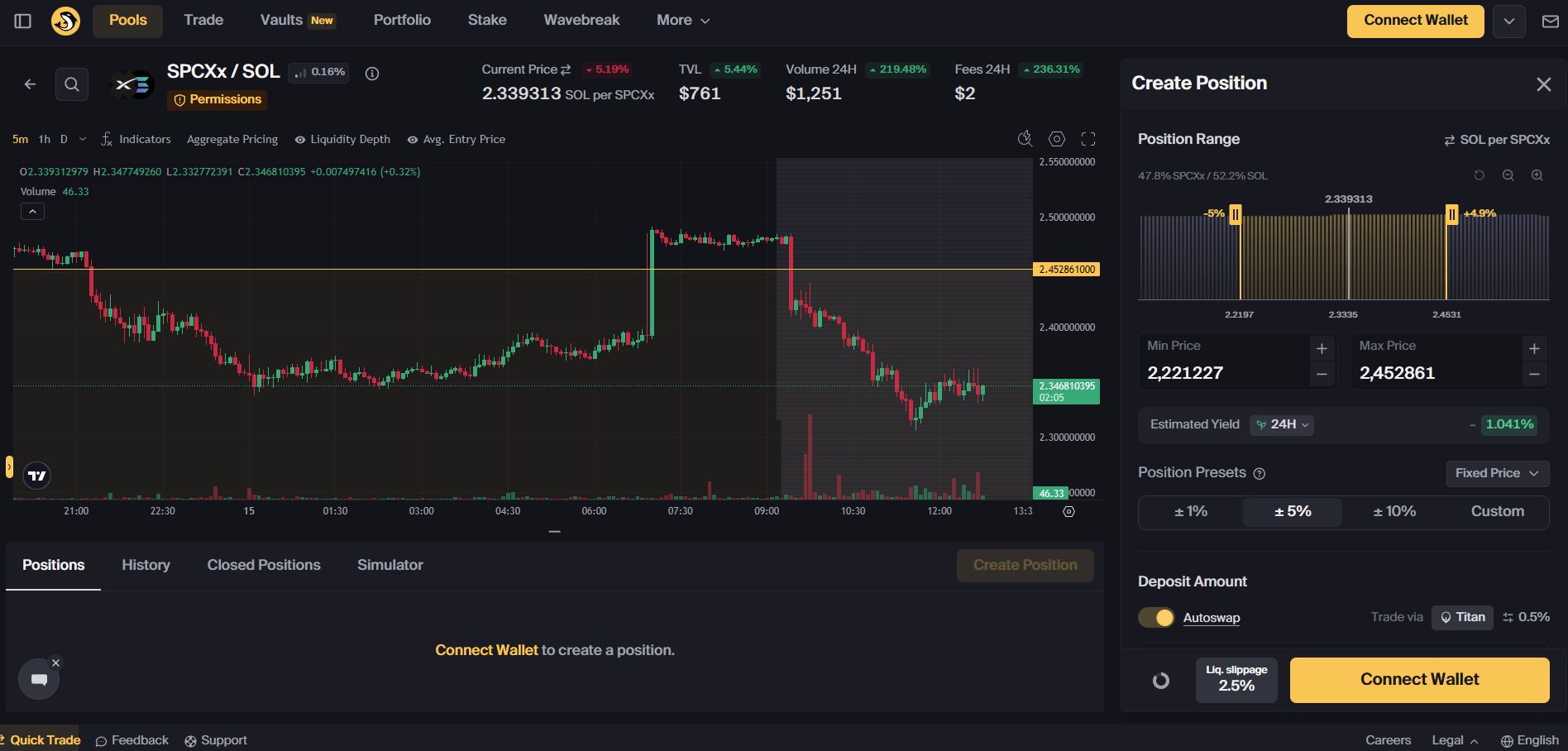This screenshot has width=1568, height=751.
Task: Open the Titan trade route selector
Action: click(x=1462, y=617)
